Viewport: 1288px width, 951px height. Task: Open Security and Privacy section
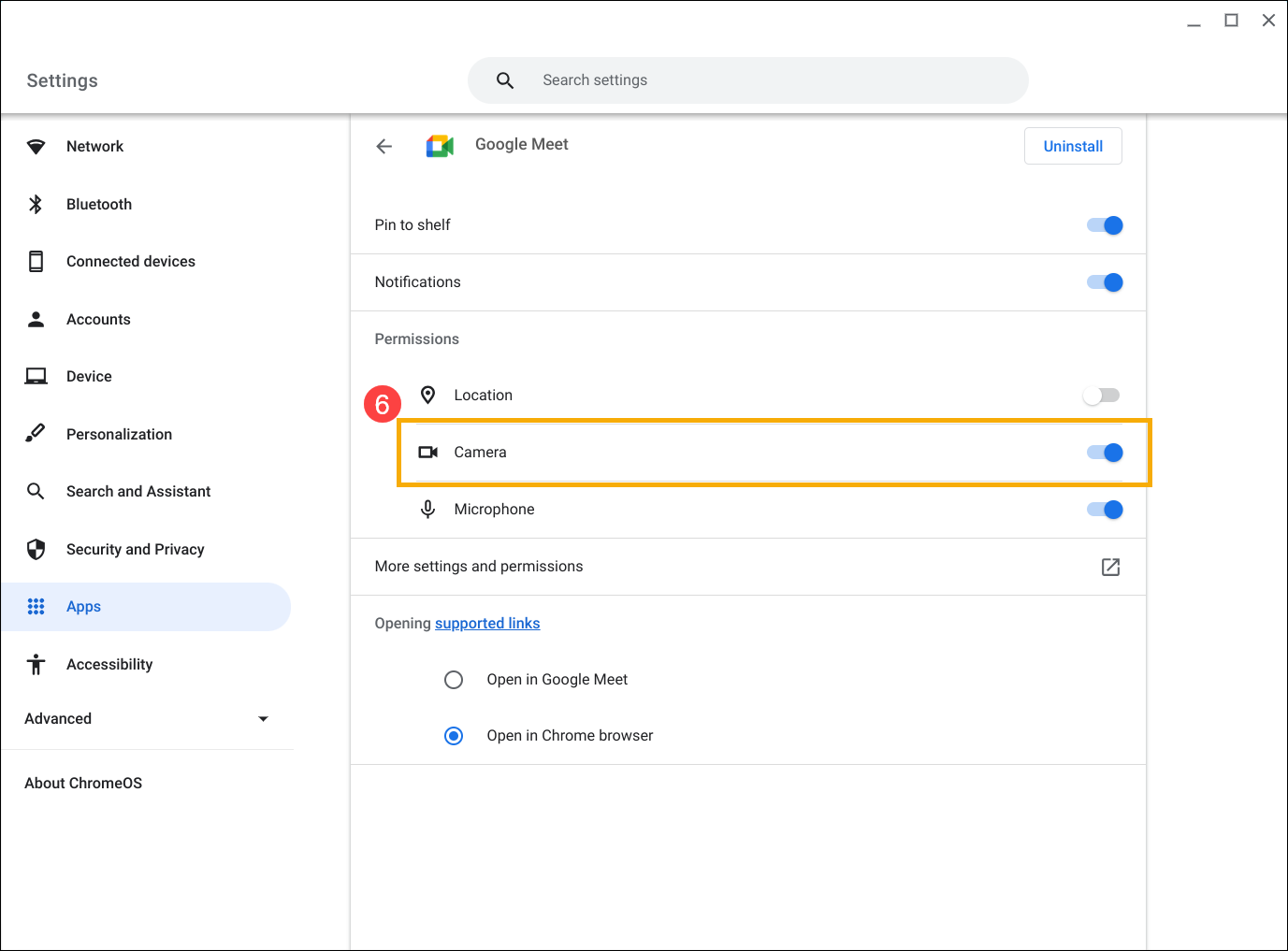(x=136, y=549)
